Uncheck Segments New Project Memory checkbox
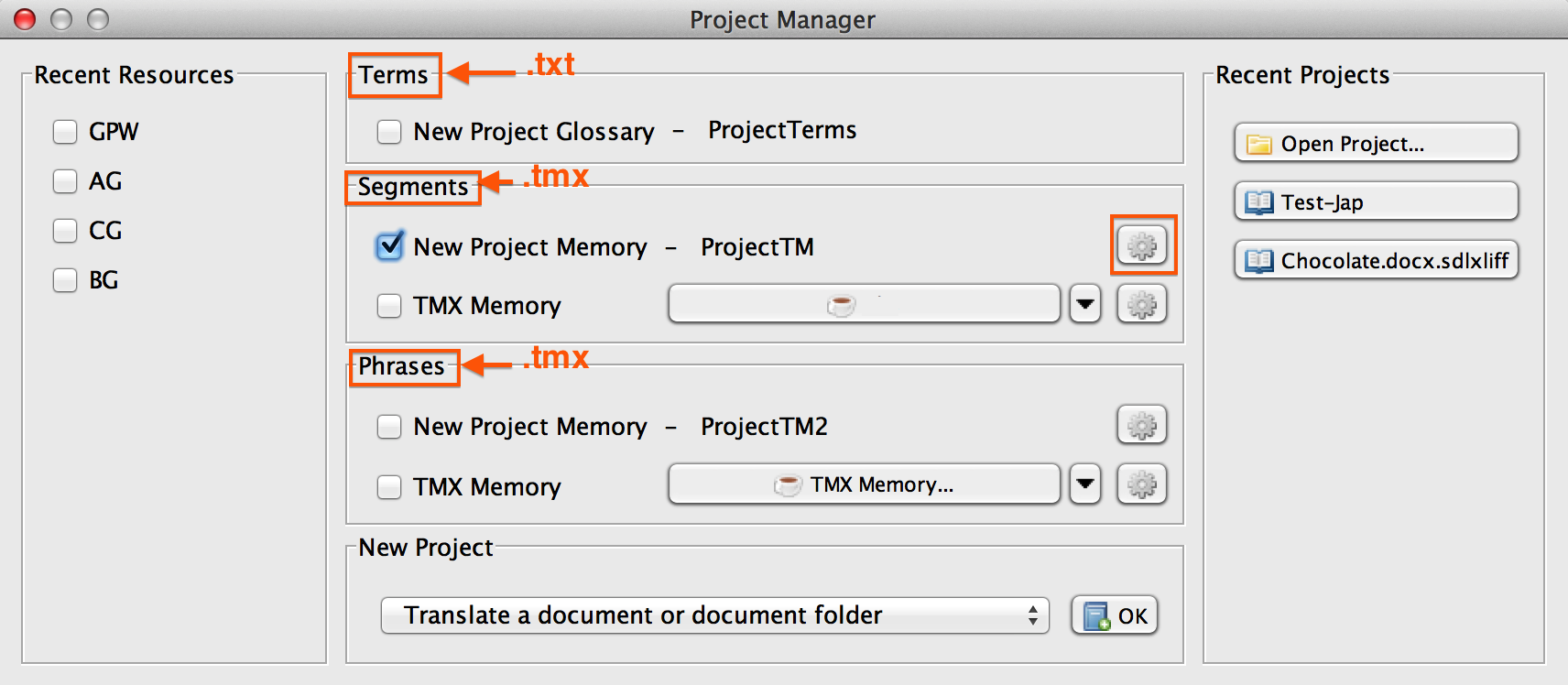The width and height of the screenshot is (1568, 685). 390,246
